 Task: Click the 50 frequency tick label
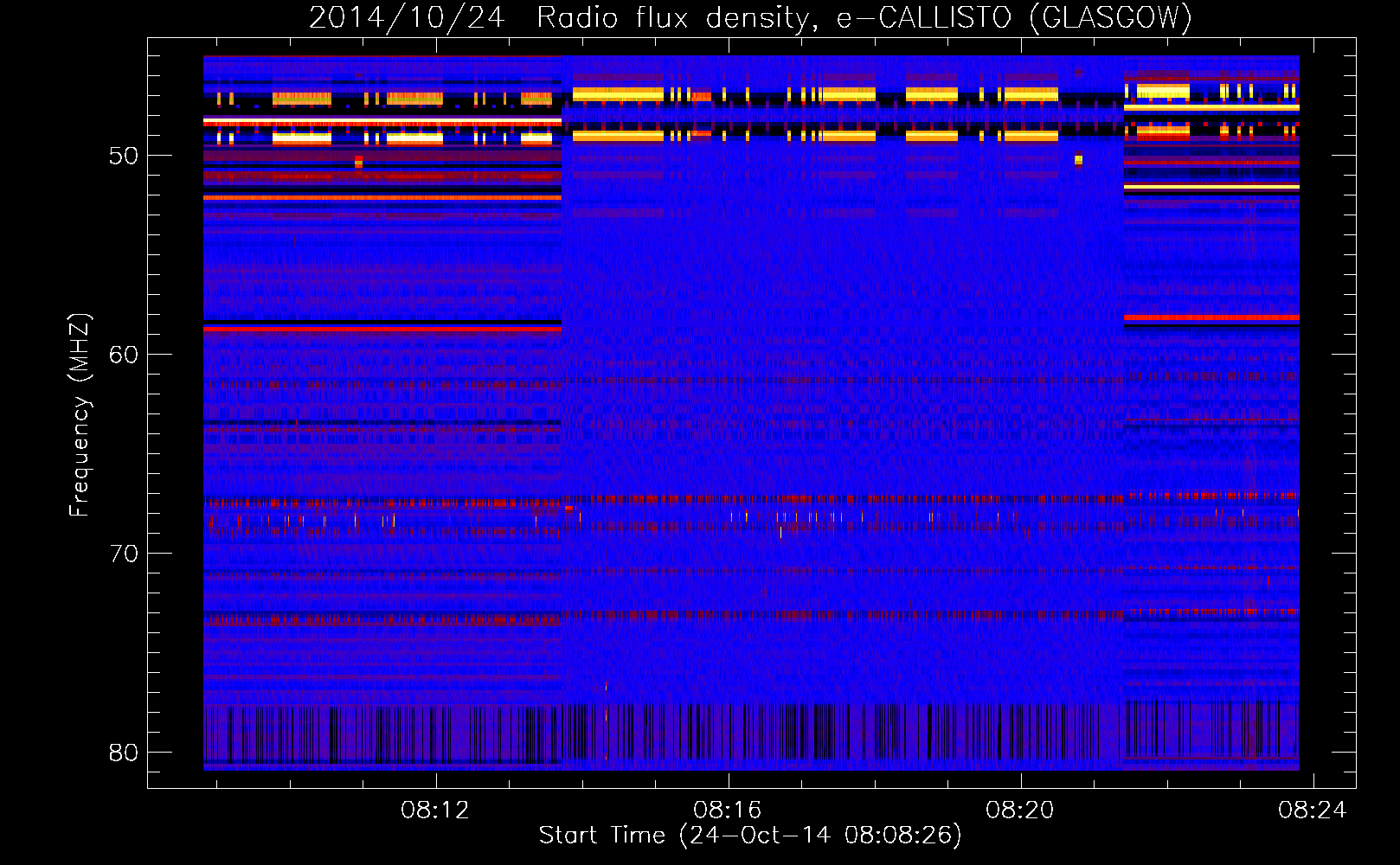124,156
